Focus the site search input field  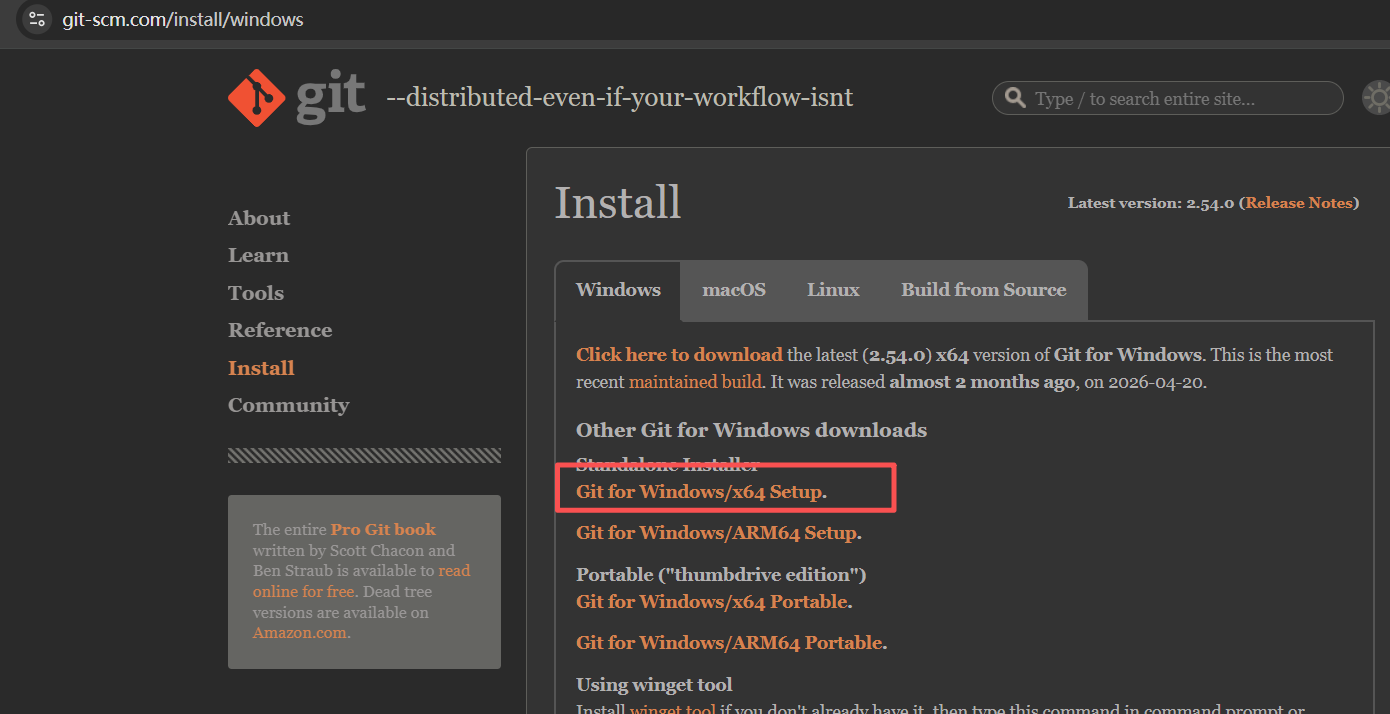coord(1167,98)
